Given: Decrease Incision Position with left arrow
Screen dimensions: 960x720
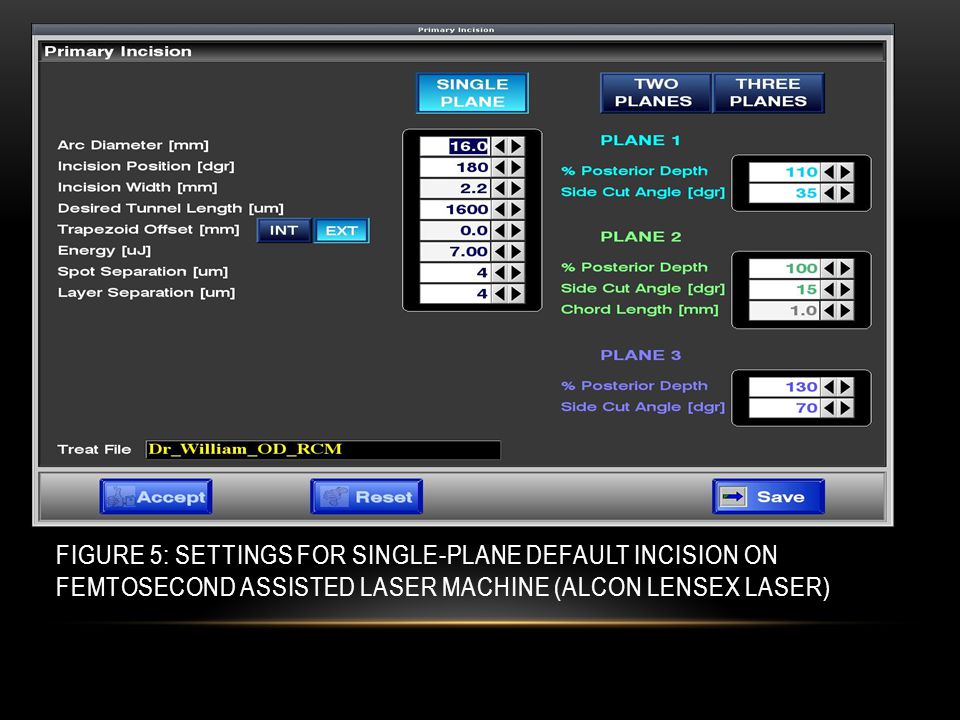Looking at the screenshot, I should point(500,167).
